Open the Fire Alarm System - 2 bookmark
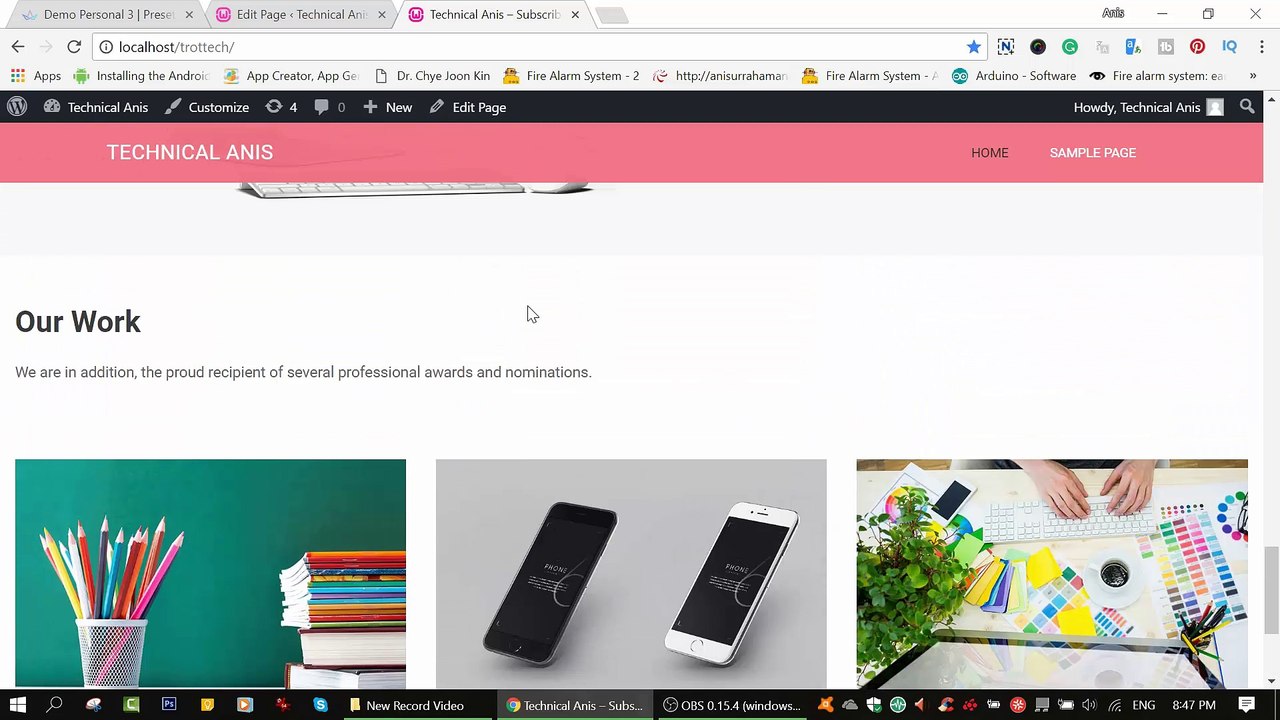Screen dimensions: 1280x720 [x=571, y=76]
